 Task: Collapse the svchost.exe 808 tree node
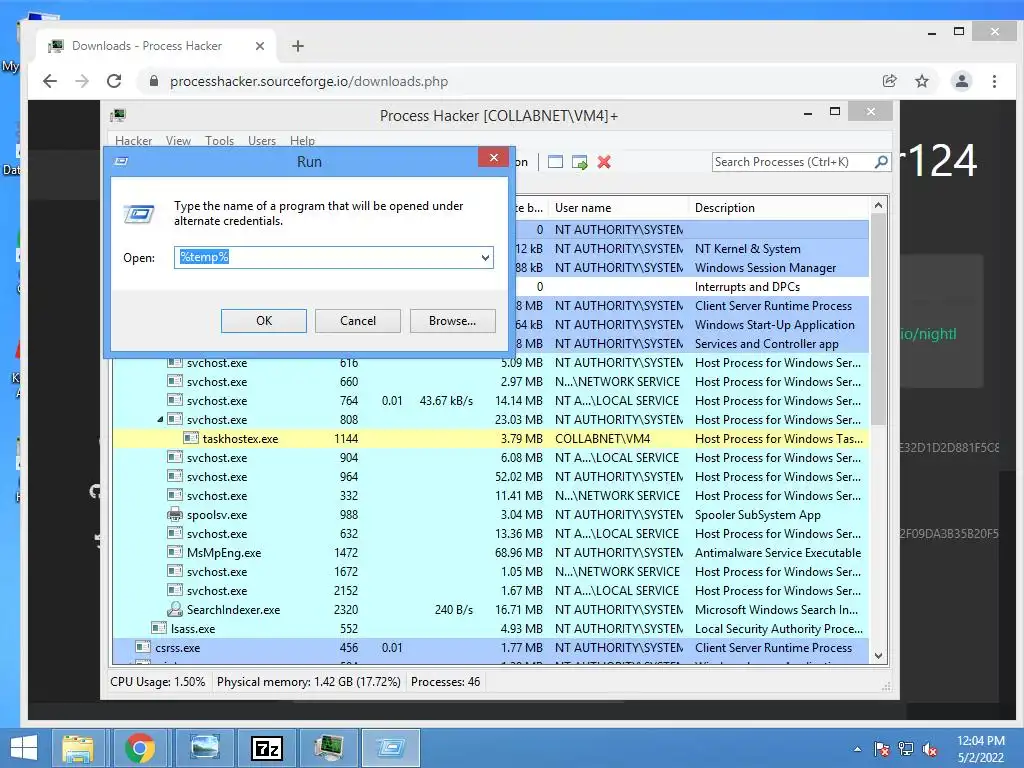160,419
